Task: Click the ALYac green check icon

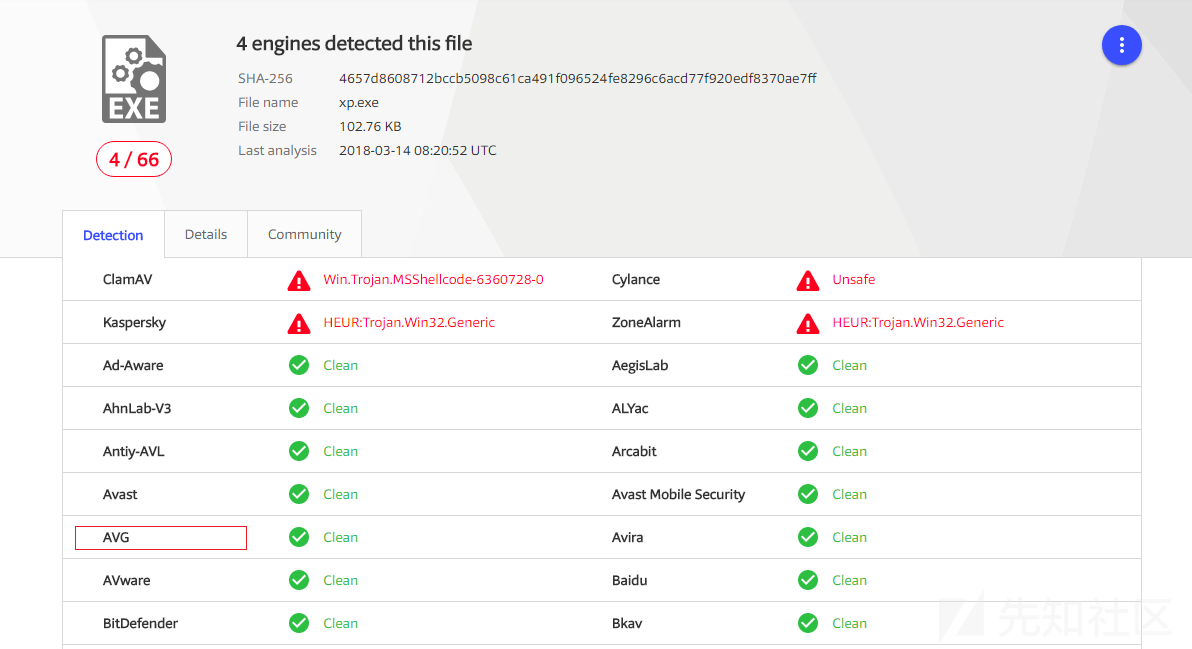Action: click(x=808, y=408)
